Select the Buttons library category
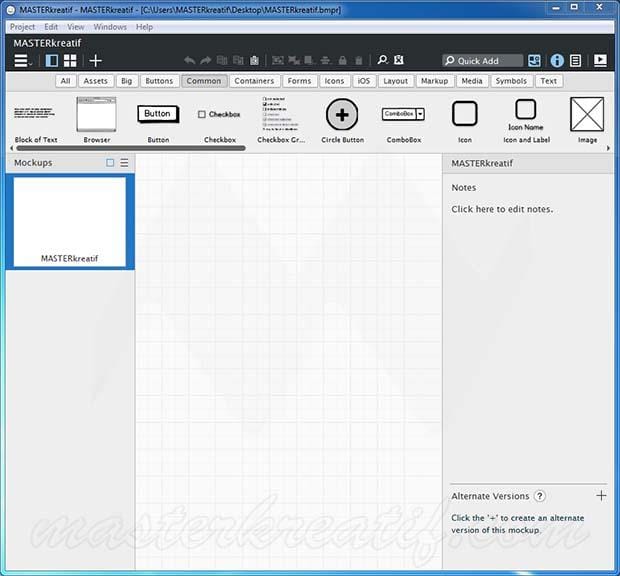Screen dimensions: 620x576 coord(159,81)
